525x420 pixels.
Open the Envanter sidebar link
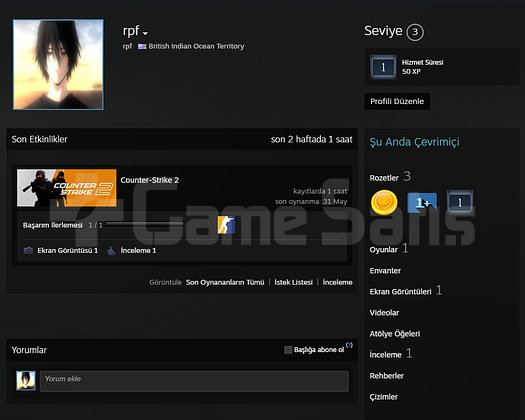click(x=385, y=271)
